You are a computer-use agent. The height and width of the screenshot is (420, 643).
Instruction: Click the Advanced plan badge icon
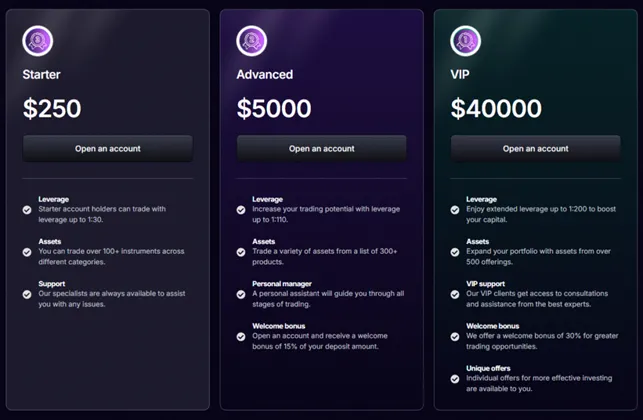pyautogui.click(x=252, y=41)
